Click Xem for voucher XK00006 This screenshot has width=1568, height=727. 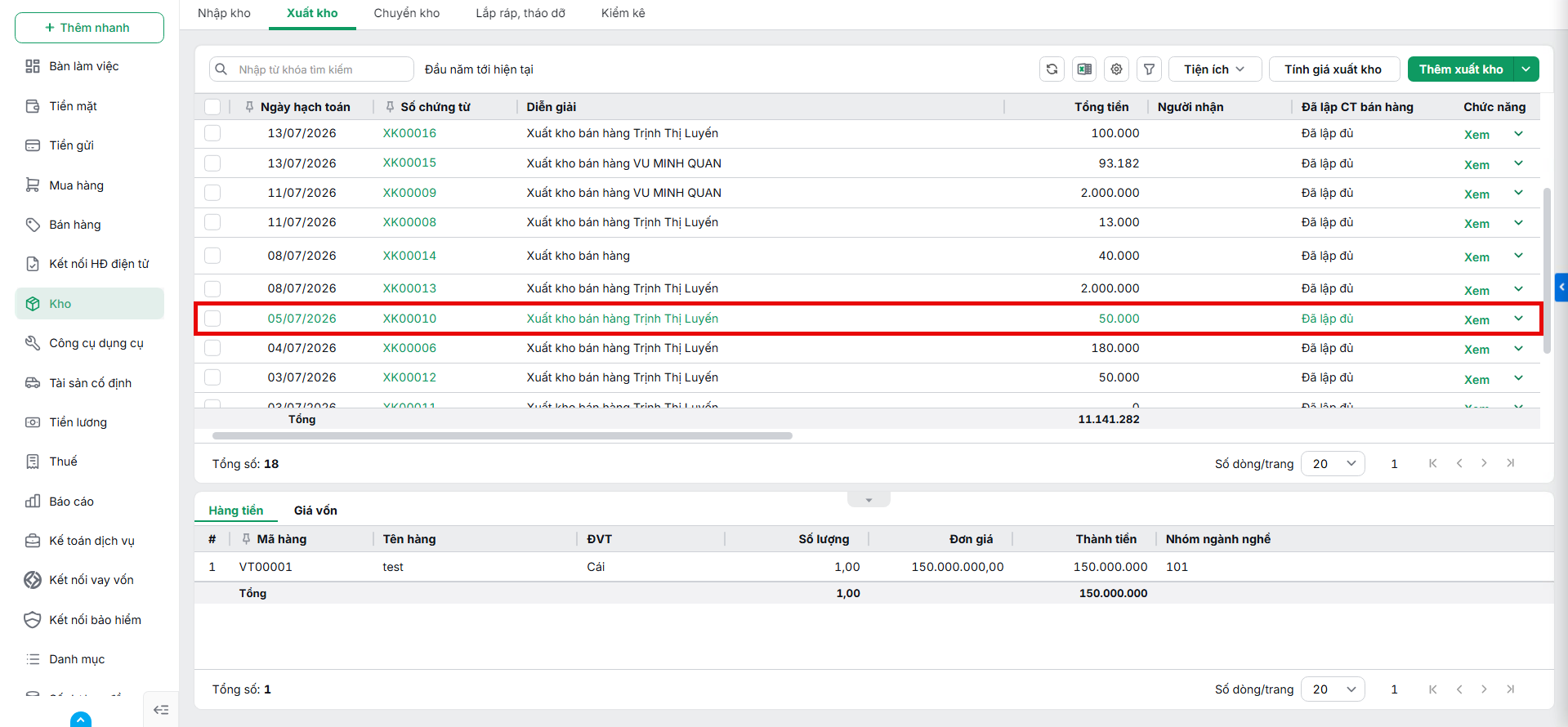coord(1476,350)
